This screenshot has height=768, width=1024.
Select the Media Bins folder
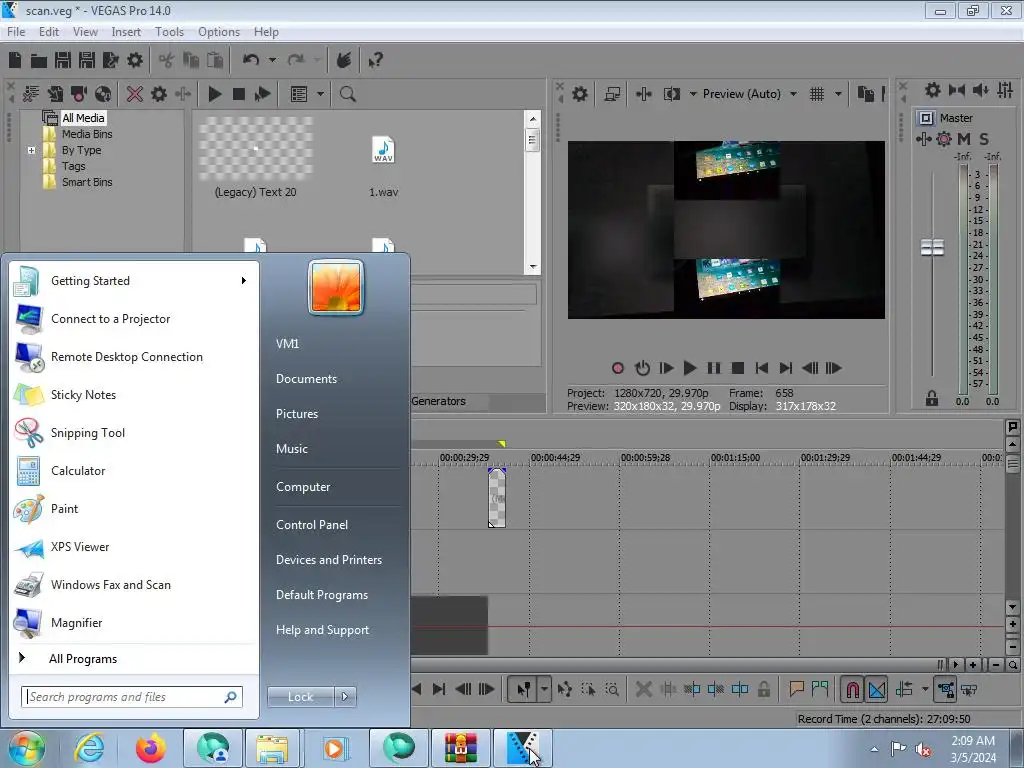coord(87,134)
